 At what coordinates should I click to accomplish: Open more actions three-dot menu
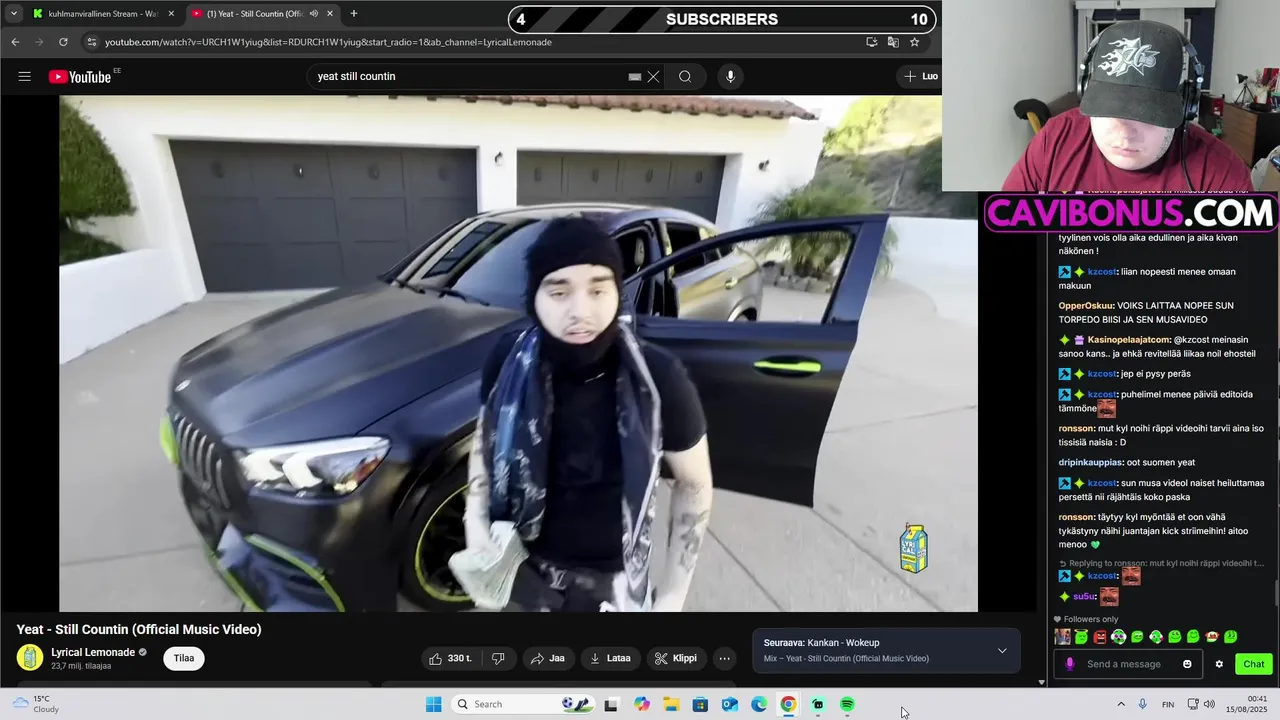tap(724, 658)
